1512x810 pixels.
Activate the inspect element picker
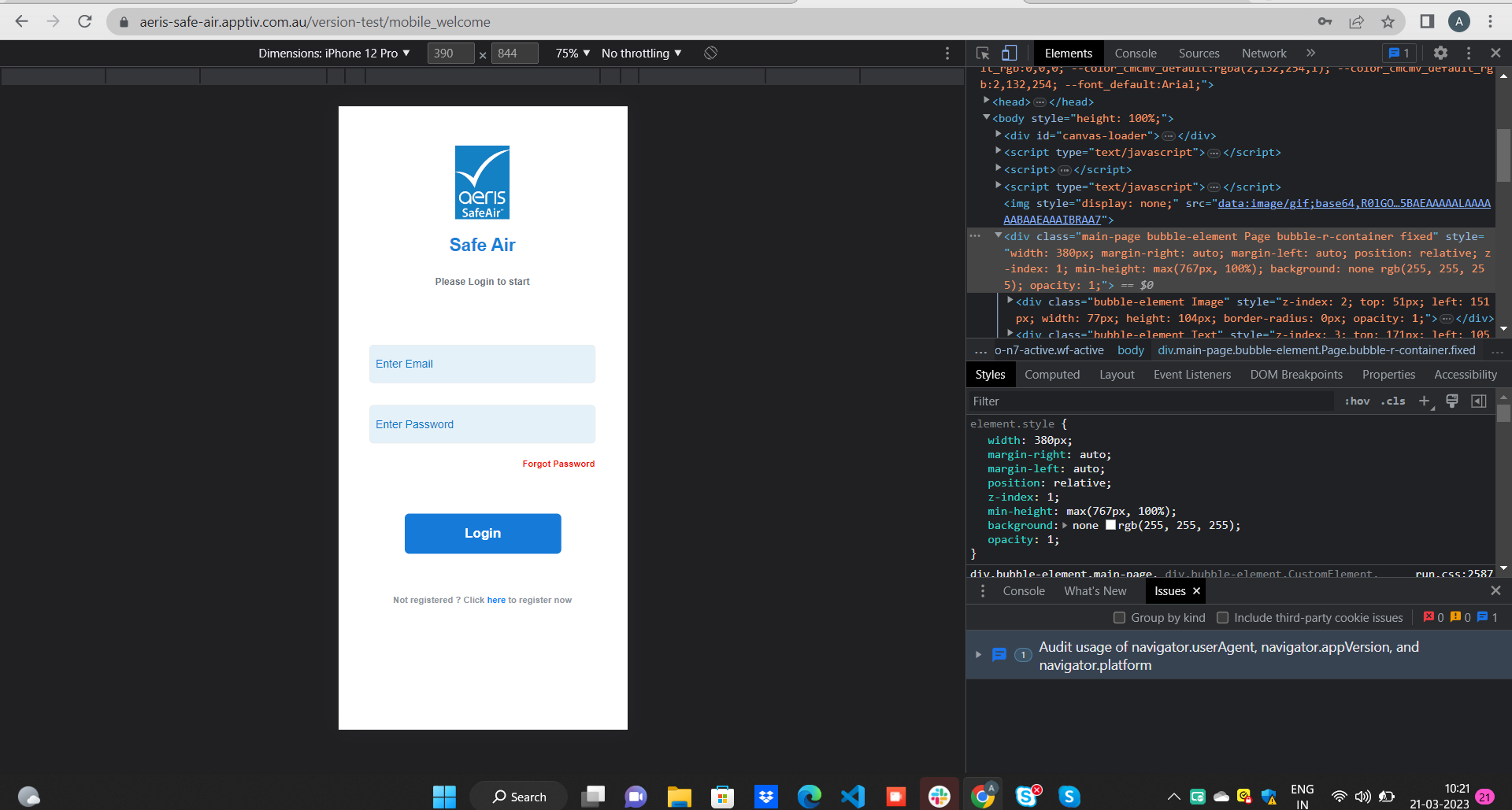point(983,54)
